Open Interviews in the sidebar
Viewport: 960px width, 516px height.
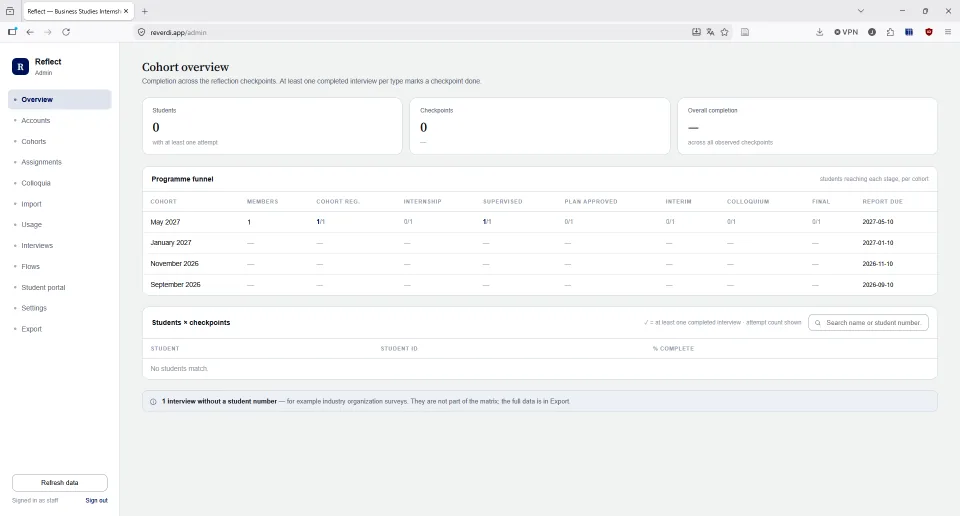pos(59,245)
